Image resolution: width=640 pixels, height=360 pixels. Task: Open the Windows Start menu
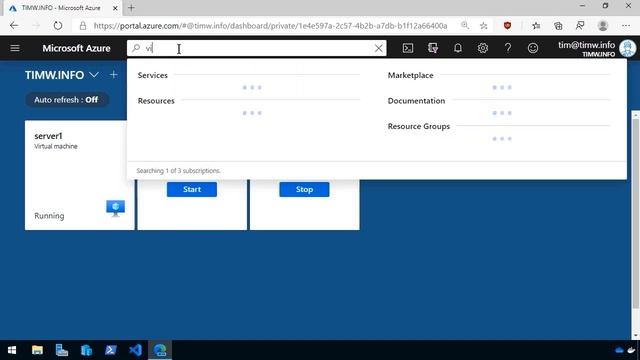tap(12, 350)
